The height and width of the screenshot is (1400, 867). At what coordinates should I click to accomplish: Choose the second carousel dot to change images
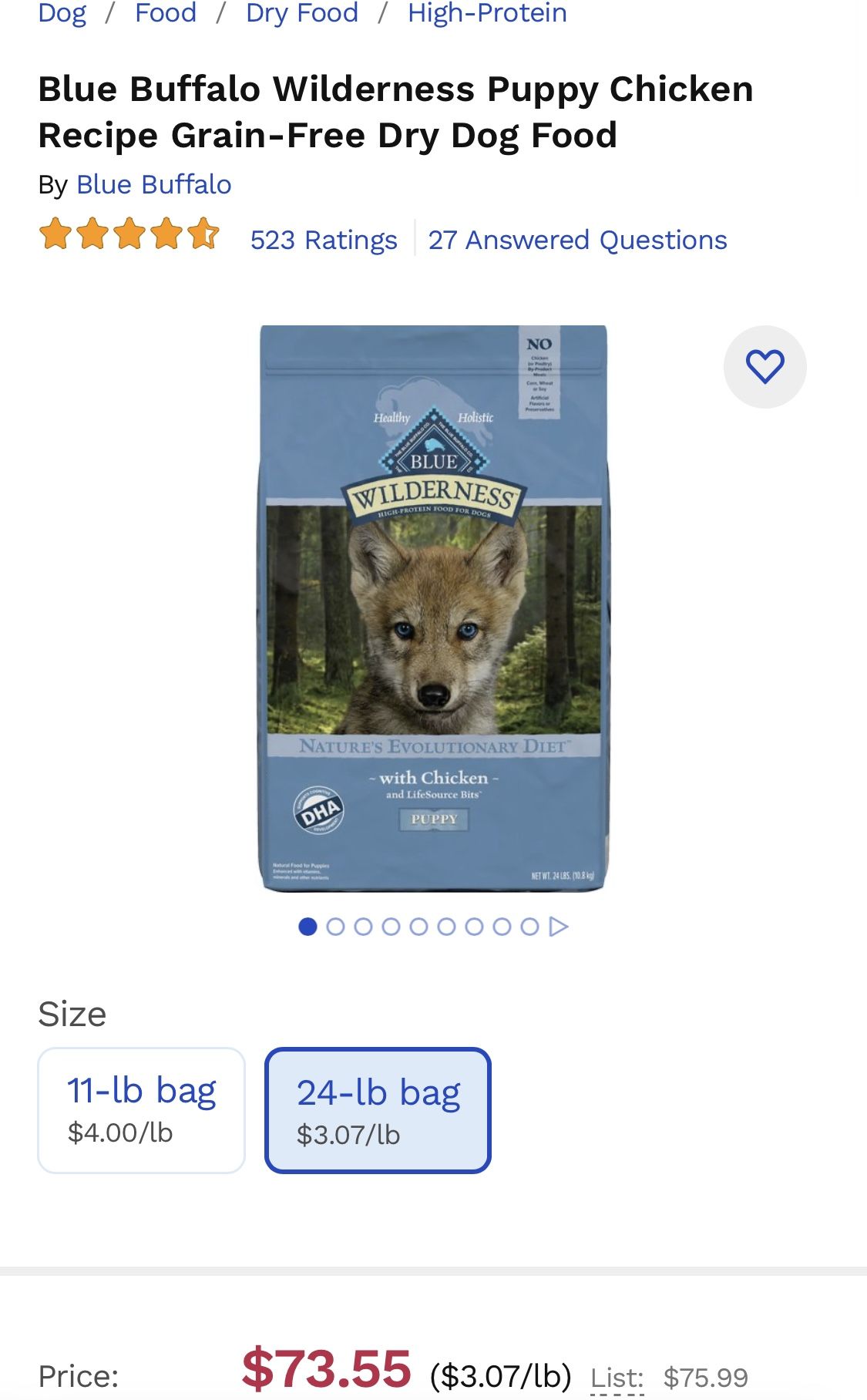point(338,927)
